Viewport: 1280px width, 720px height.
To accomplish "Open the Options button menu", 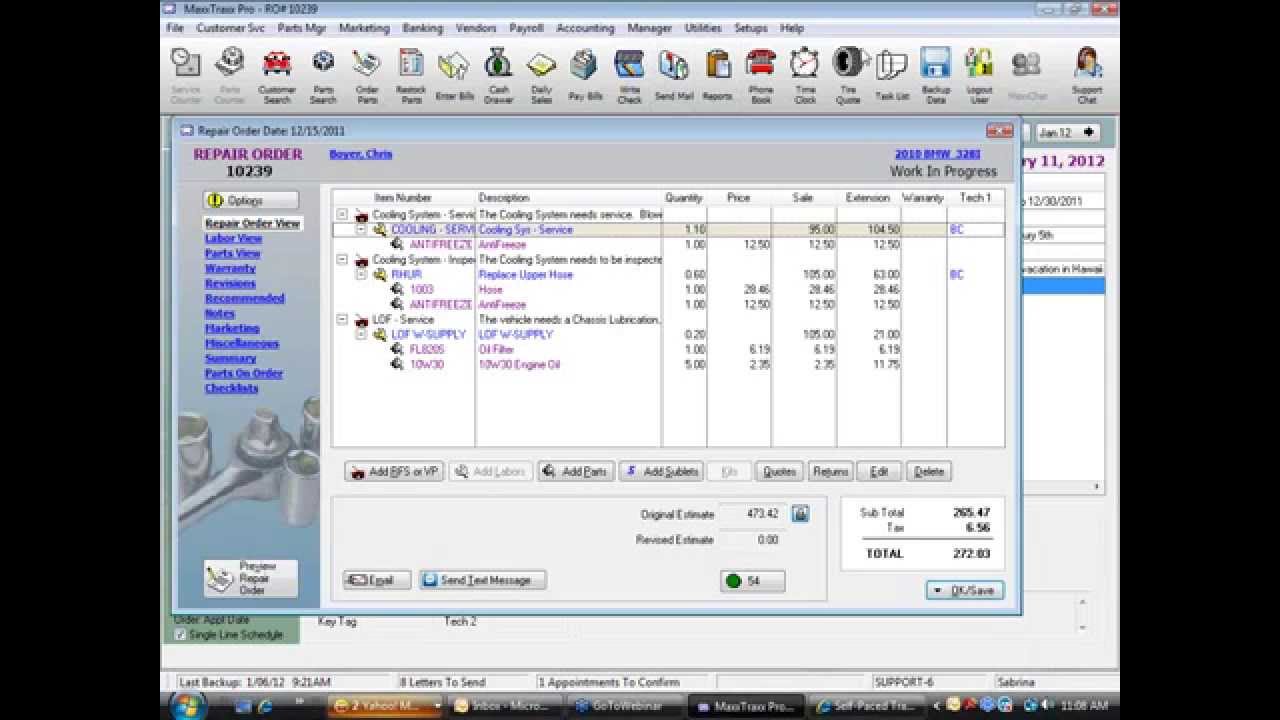I will [250, 200].
